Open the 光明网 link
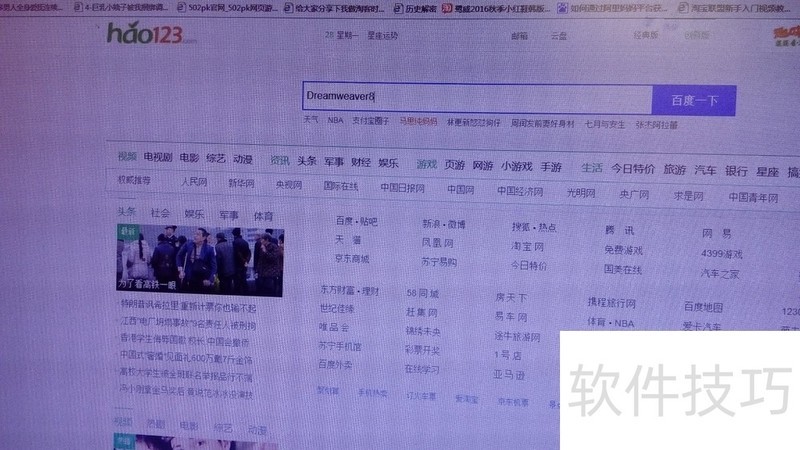 point(581,193)
